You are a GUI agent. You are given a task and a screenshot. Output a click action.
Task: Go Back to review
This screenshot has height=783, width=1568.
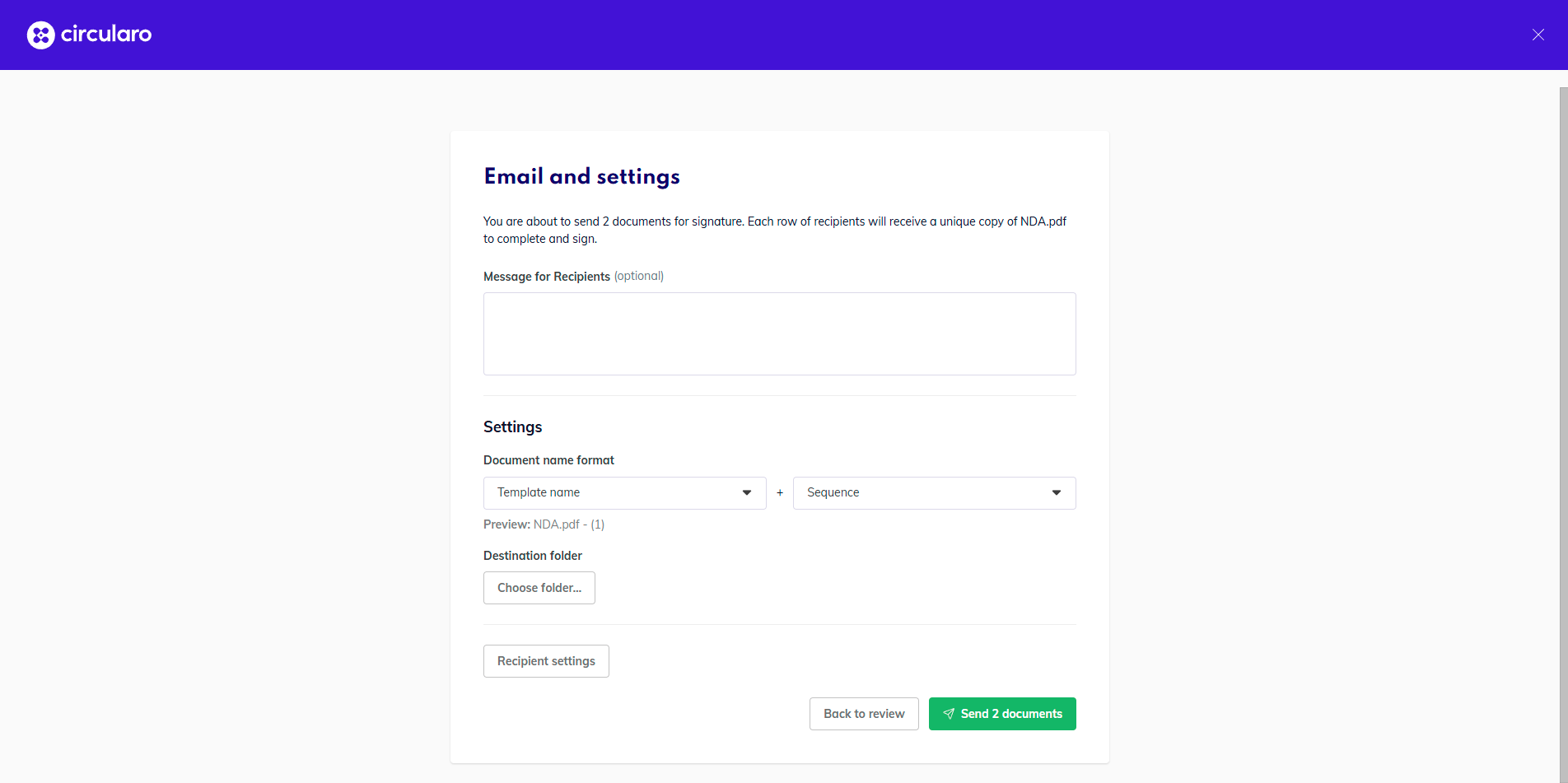point(864,714)
